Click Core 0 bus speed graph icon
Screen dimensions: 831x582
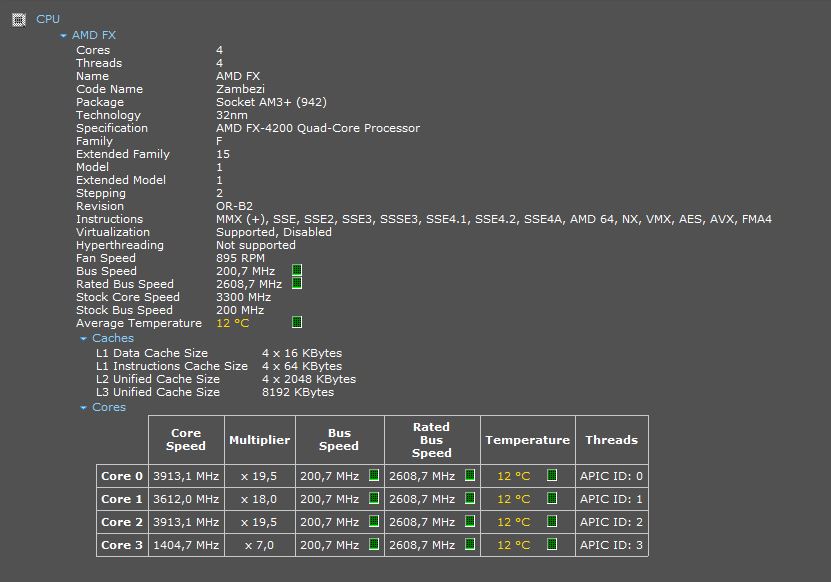pyautogui.click(x=374, y=475)
